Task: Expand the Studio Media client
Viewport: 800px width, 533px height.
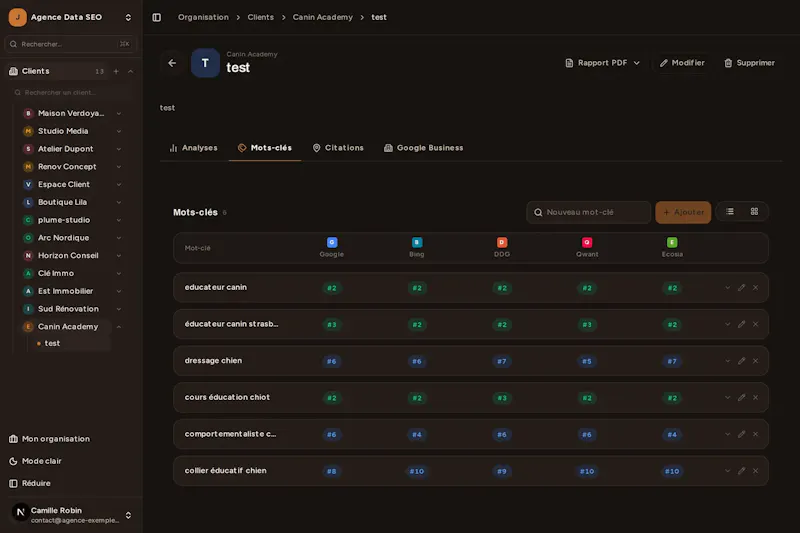Action: point(119,131)
